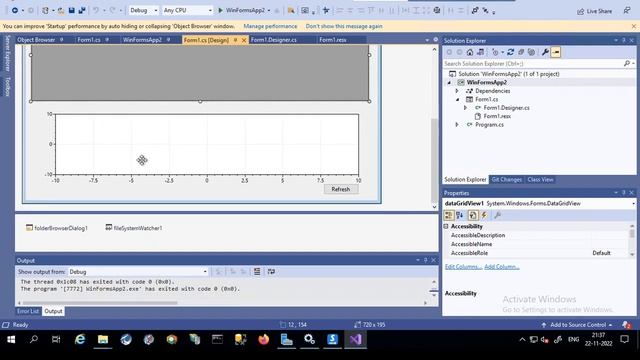Viewport: 640px width, 360px height.
Task: Collapse the WinFormsApp2 project node
Action: pos(449,82)
